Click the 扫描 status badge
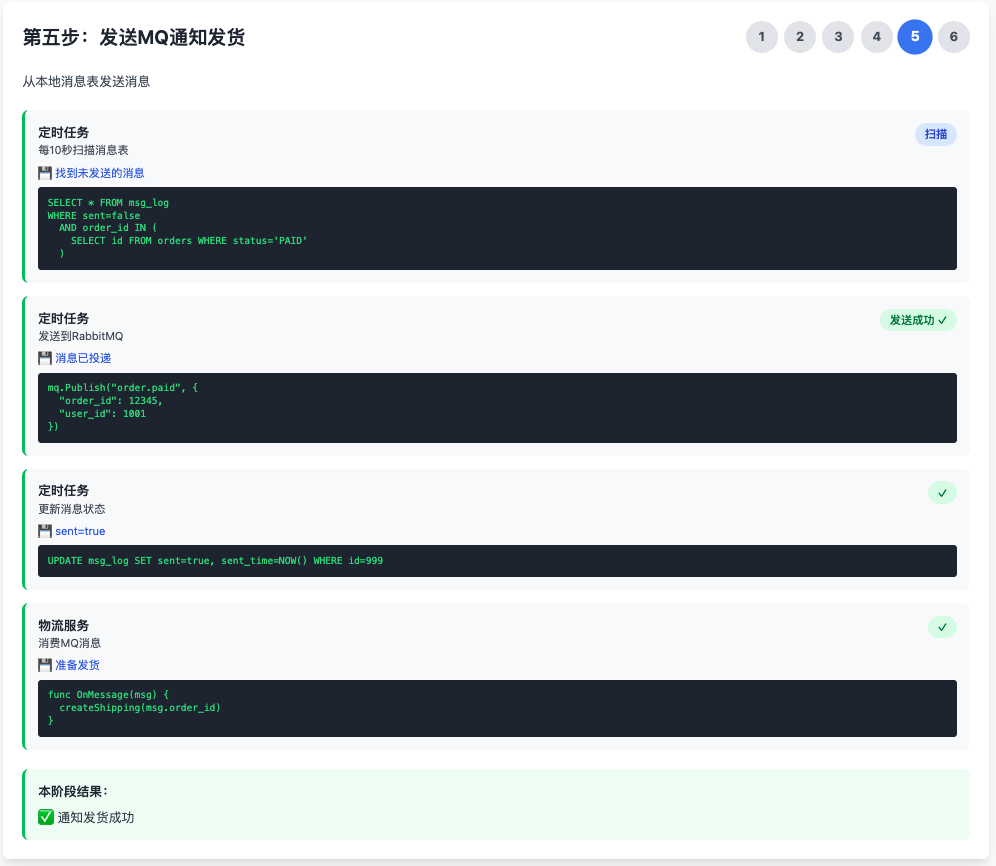Screen dimensions: 996x866 [x=935, y=134]
